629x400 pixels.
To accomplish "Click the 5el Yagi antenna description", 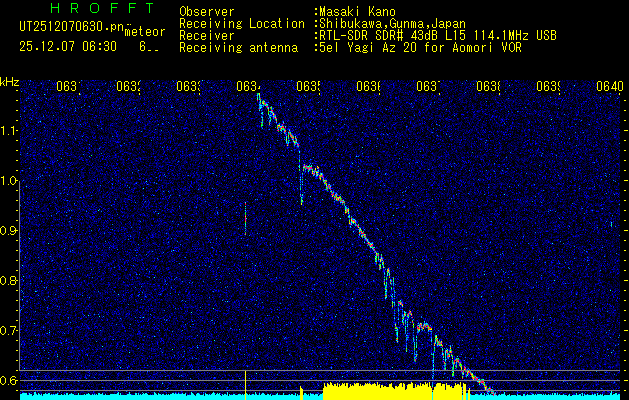I will coord(420,48).
